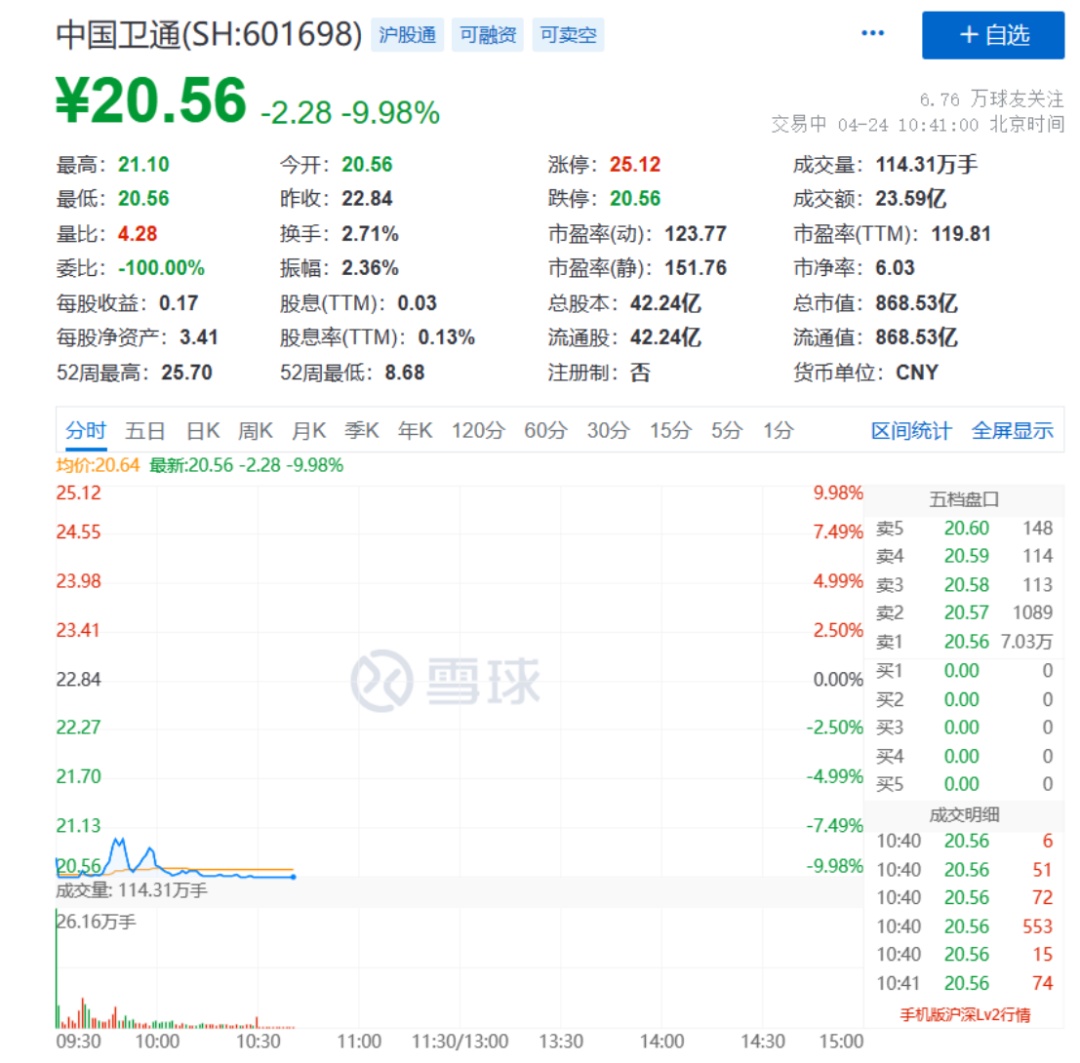Open the 周K chart tab
This screenshot has height=1063, width=1080.
coord(255,431)
